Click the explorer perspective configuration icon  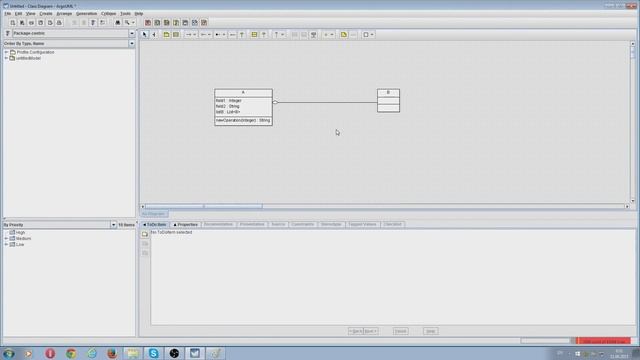point(7,33)
